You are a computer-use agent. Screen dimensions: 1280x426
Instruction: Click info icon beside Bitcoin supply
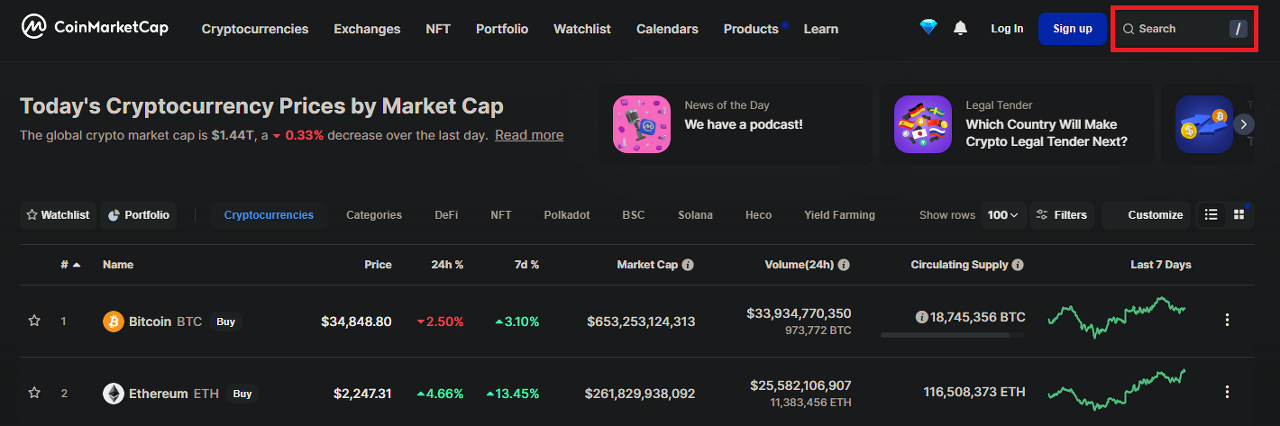(x=921, y=317)
